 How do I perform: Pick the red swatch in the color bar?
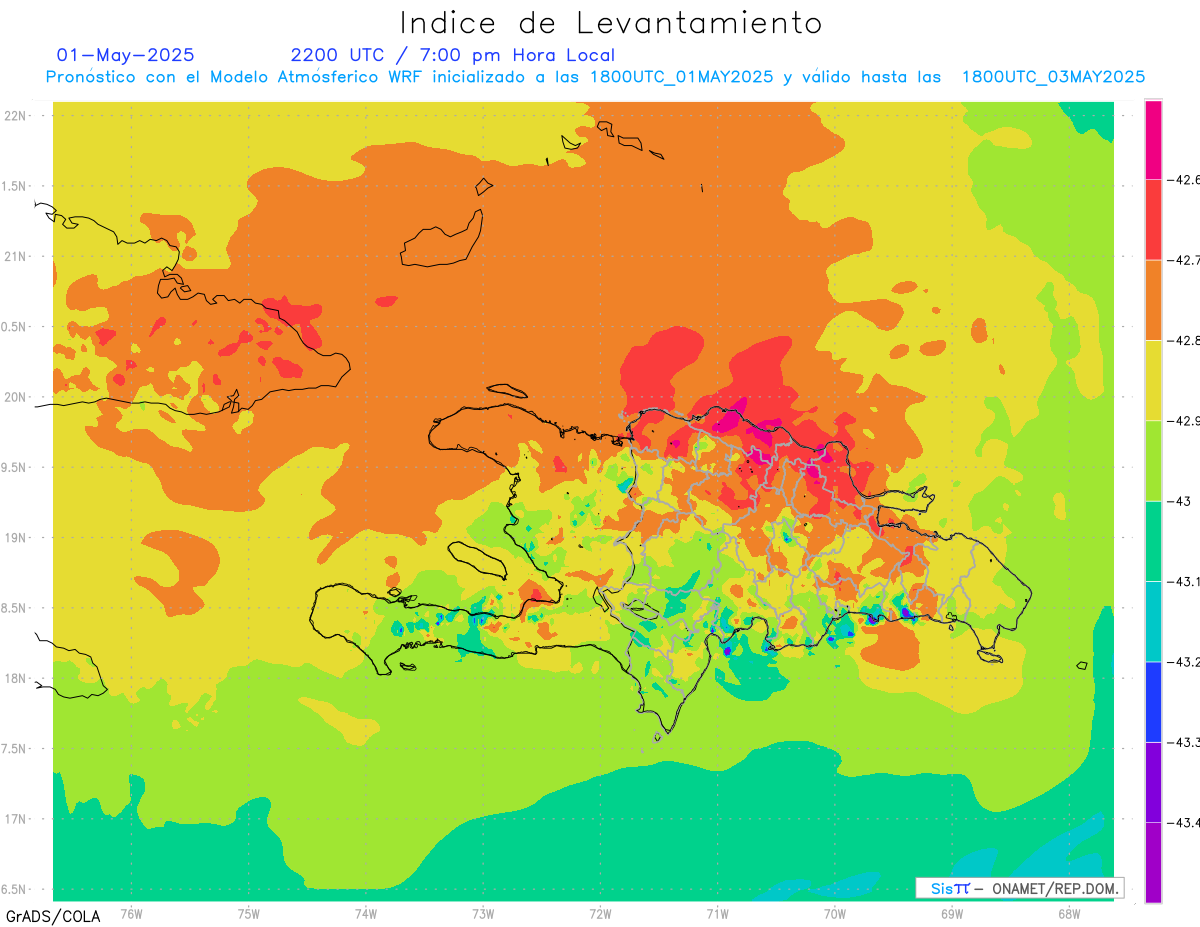point(1153,219)
